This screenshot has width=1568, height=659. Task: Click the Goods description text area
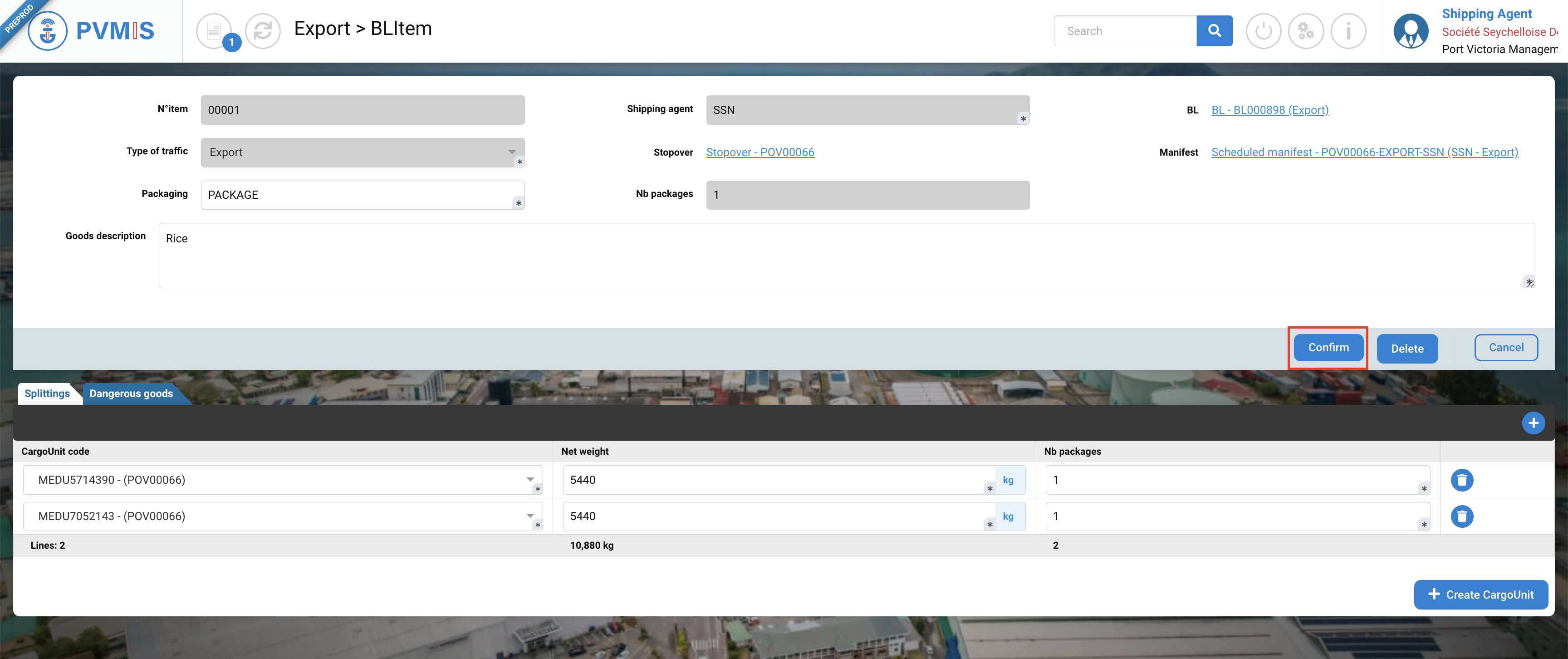(x=846, y=255)
